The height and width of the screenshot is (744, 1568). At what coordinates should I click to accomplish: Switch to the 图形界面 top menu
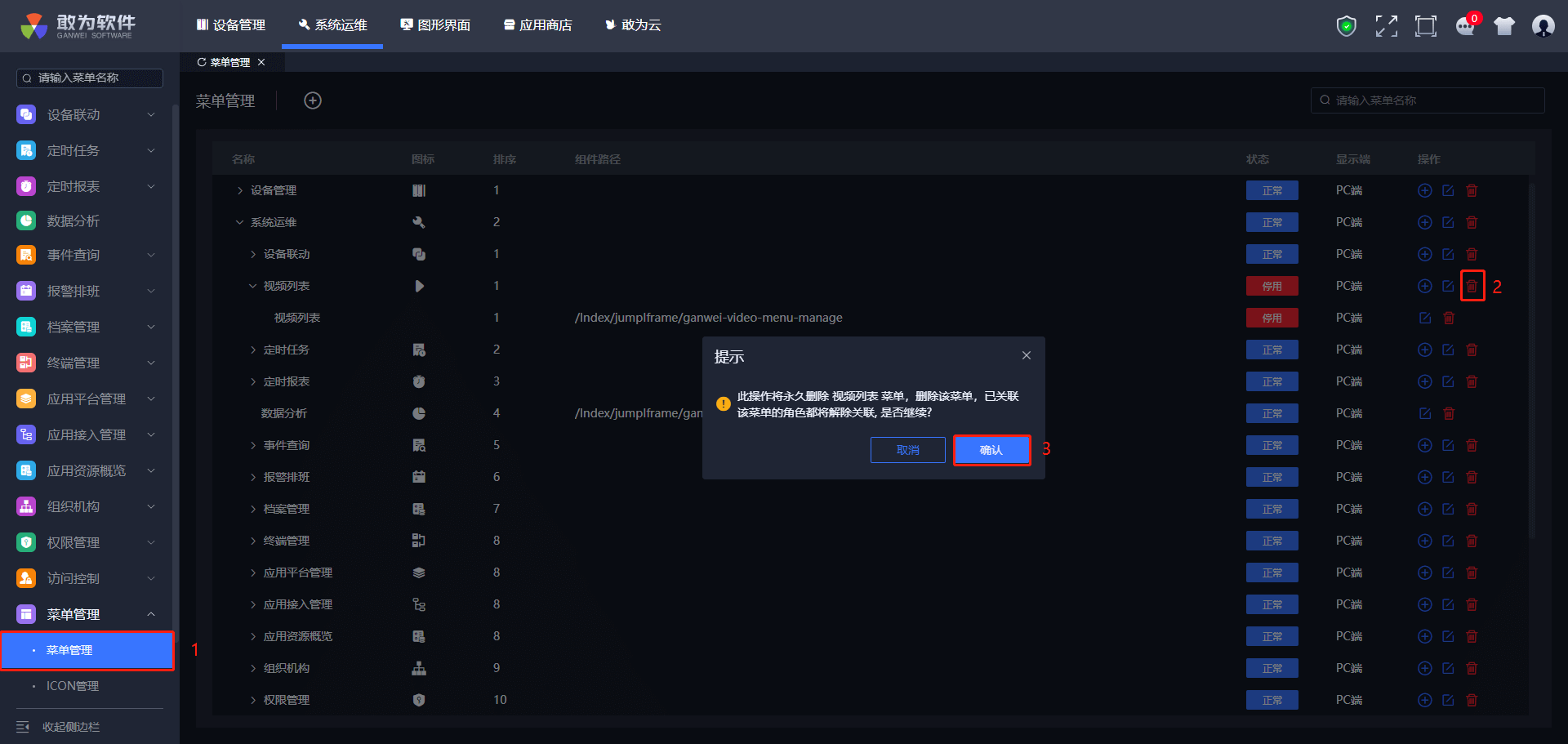pos(435,25)
